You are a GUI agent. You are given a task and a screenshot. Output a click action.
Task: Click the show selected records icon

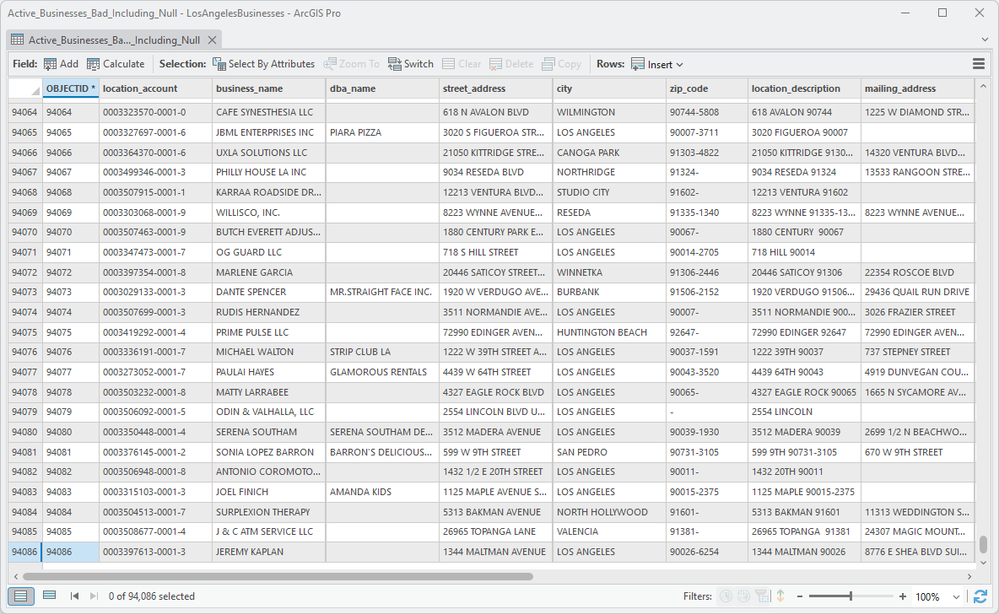coord(49,596)
